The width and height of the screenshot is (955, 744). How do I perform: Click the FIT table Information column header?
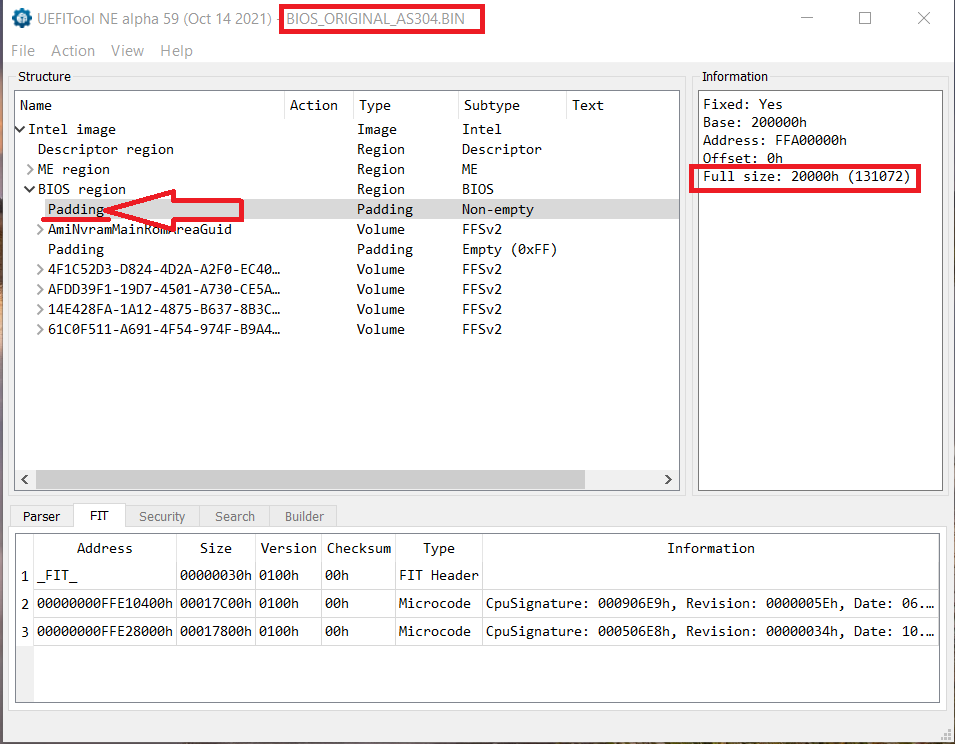711,548
